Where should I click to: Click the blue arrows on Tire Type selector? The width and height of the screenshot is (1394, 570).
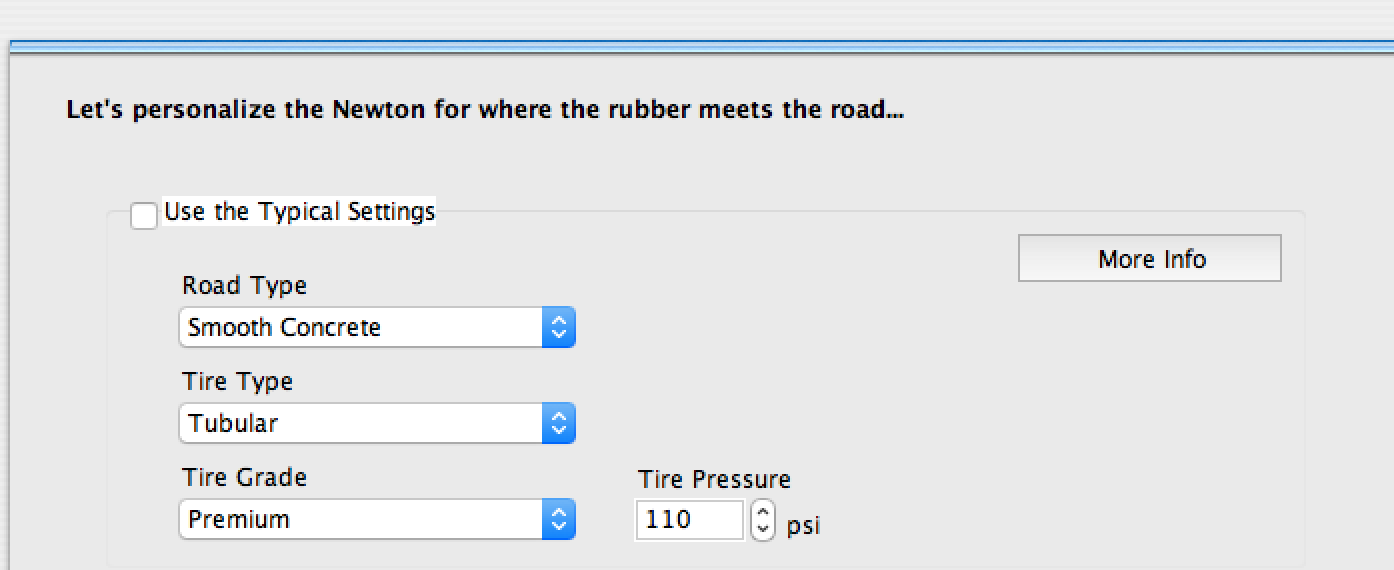pos(559,424)
